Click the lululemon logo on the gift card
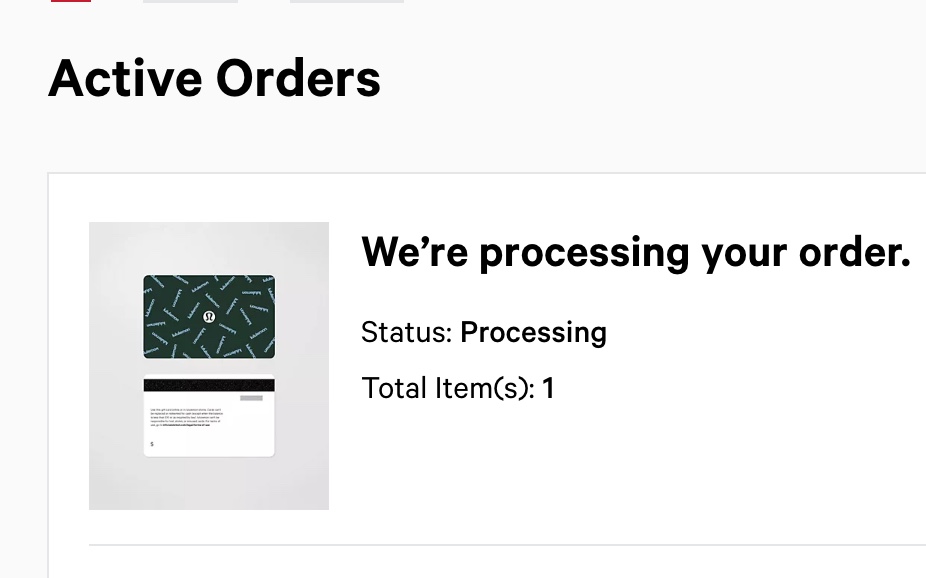Screen dimensions: 926x578 (209, 317)
